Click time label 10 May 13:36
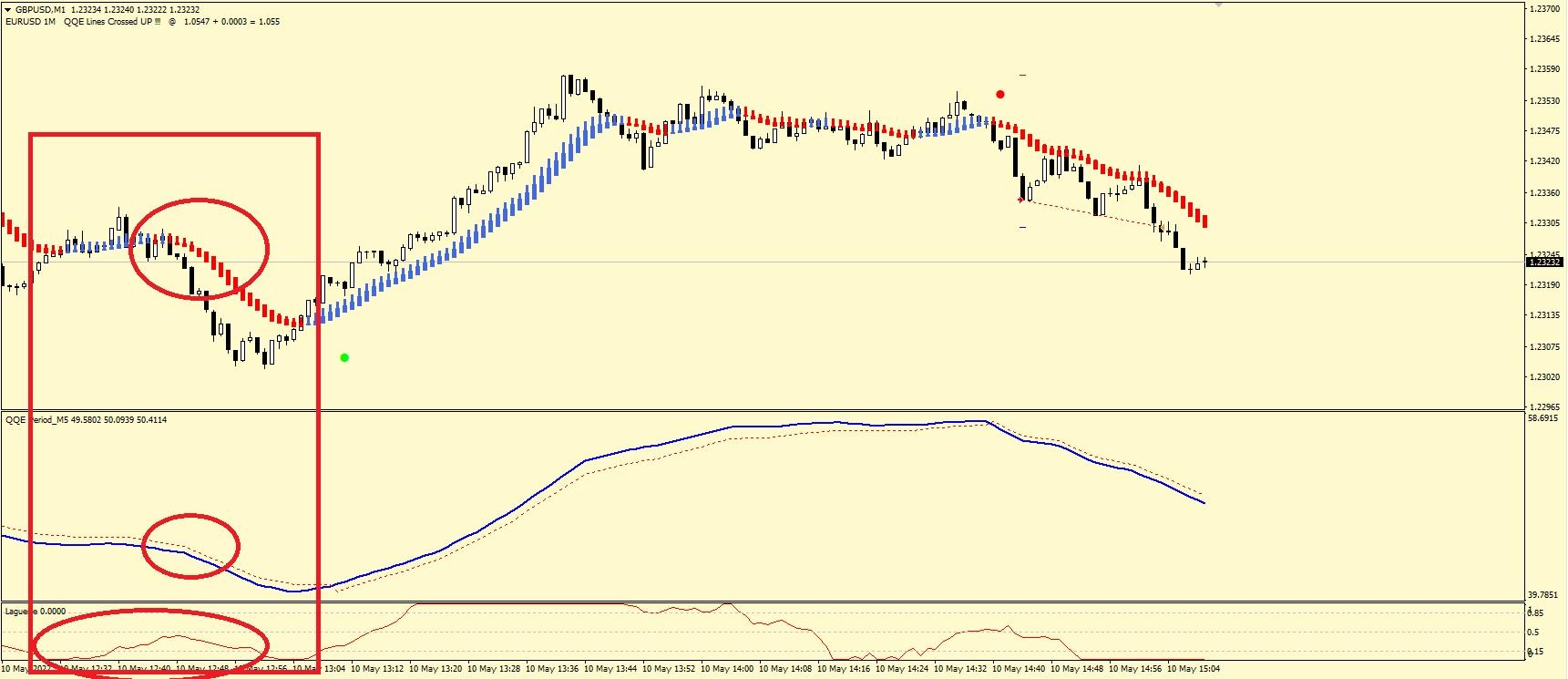 click(x=552, y=669)
